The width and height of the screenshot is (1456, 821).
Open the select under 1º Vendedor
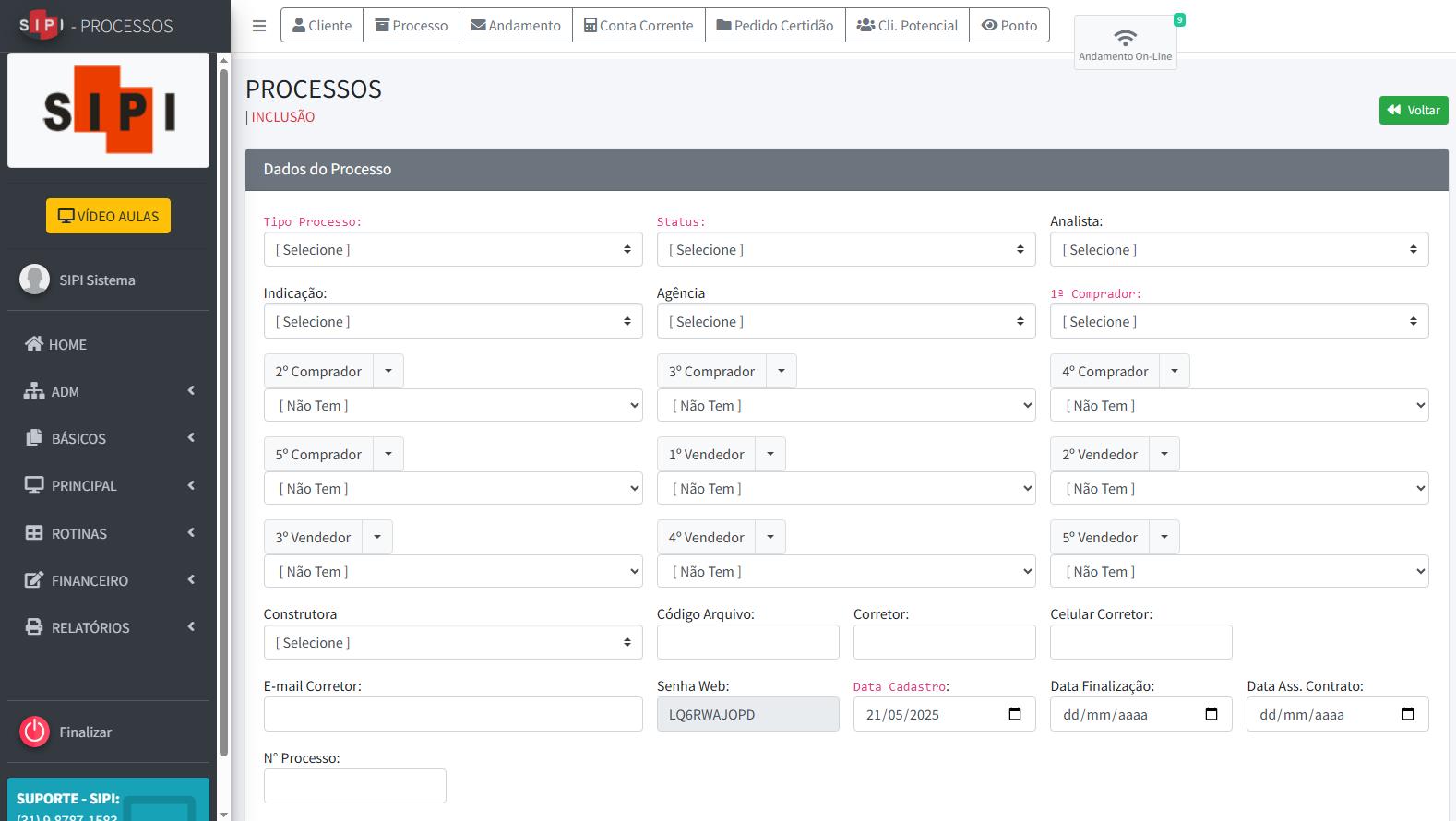tap(846, 488)
